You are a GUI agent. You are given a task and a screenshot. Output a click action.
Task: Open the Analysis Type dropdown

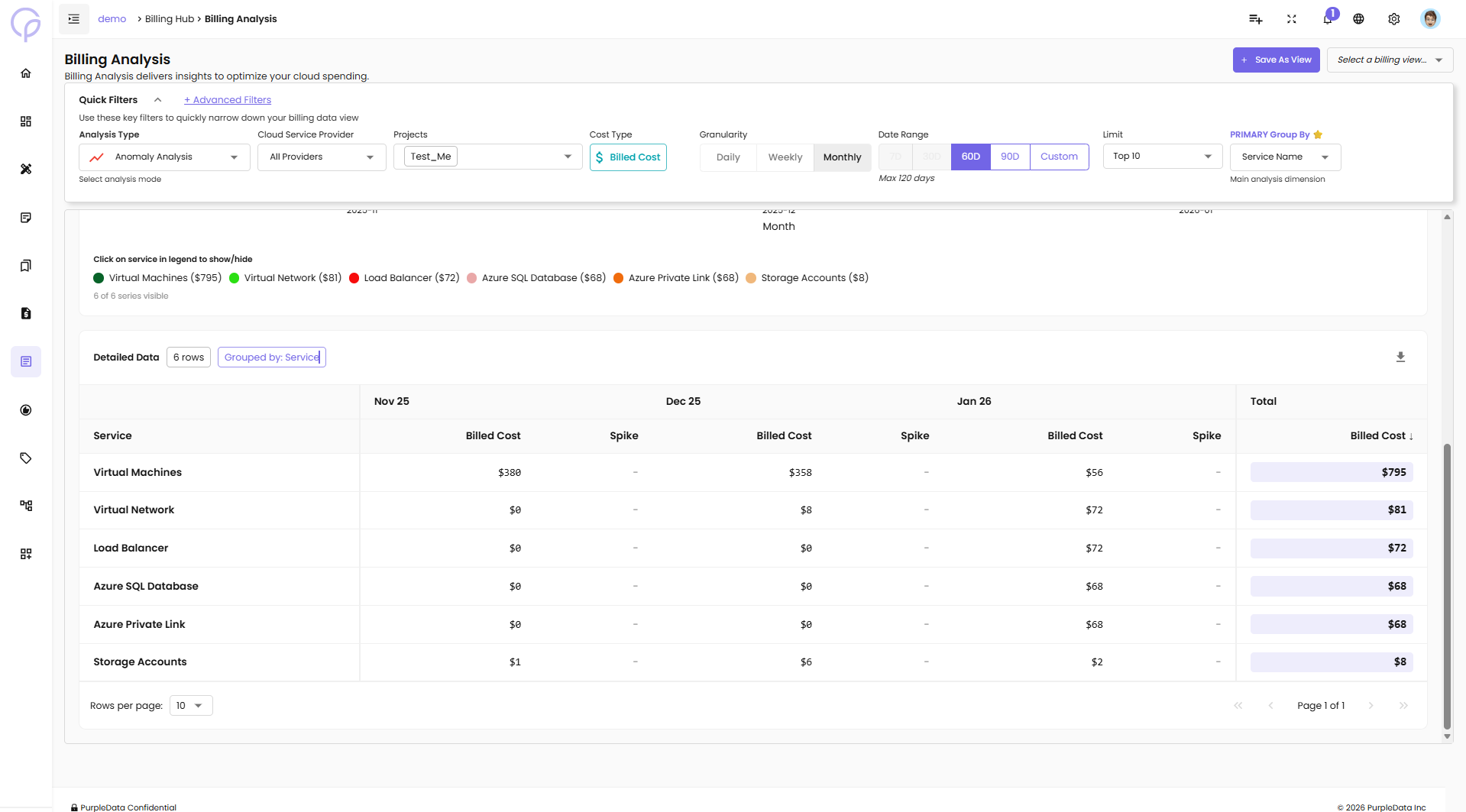pyautogui.click(x=164, y=157)
